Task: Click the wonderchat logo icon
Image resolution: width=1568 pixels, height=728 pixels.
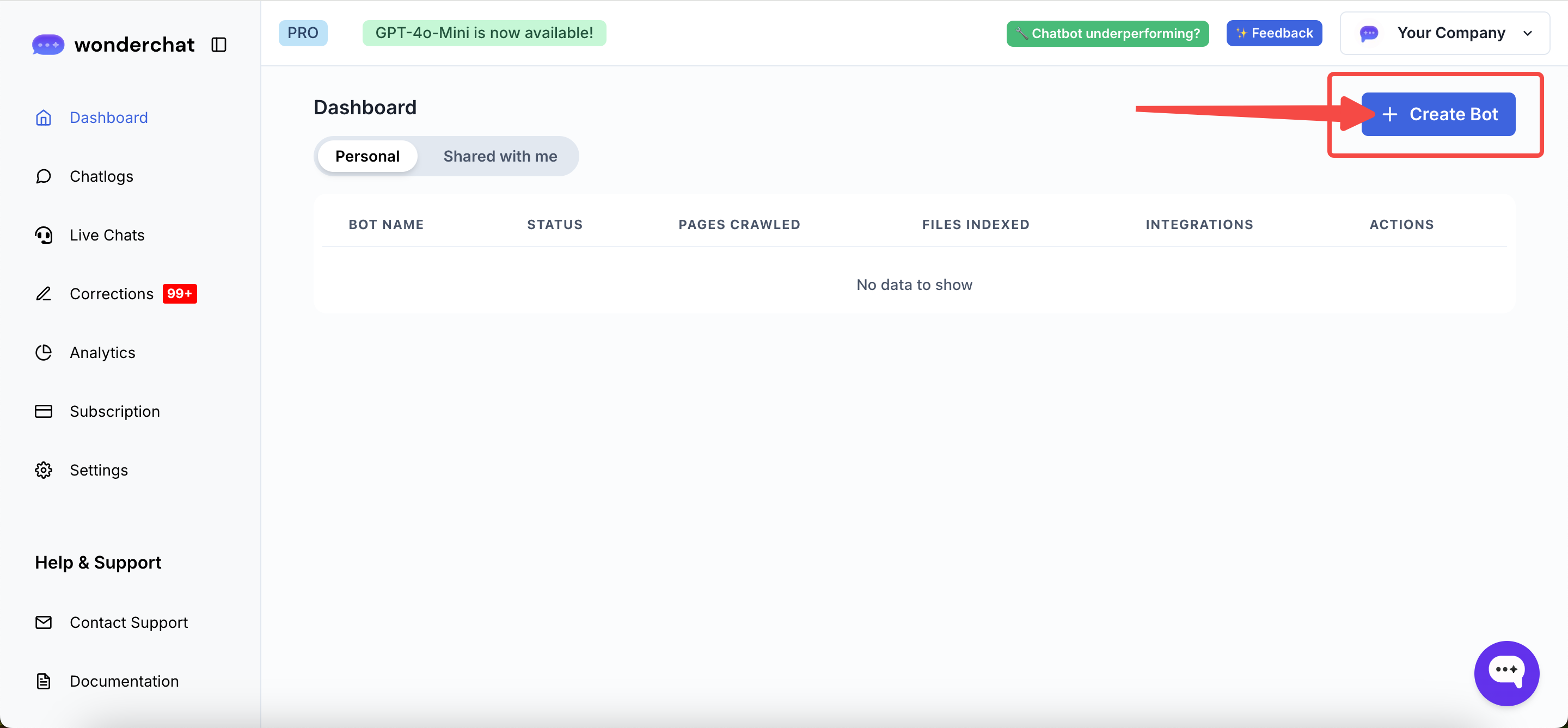Action: click(48, 45)
